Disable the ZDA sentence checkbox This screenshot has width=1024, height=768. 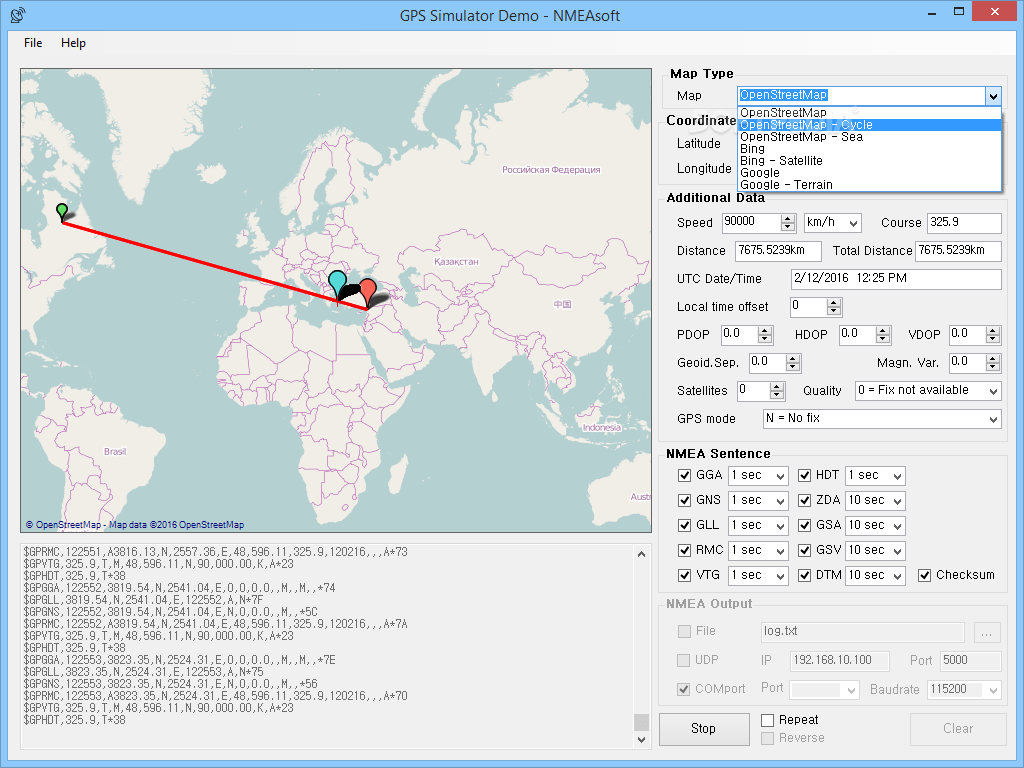click(804, 500)
